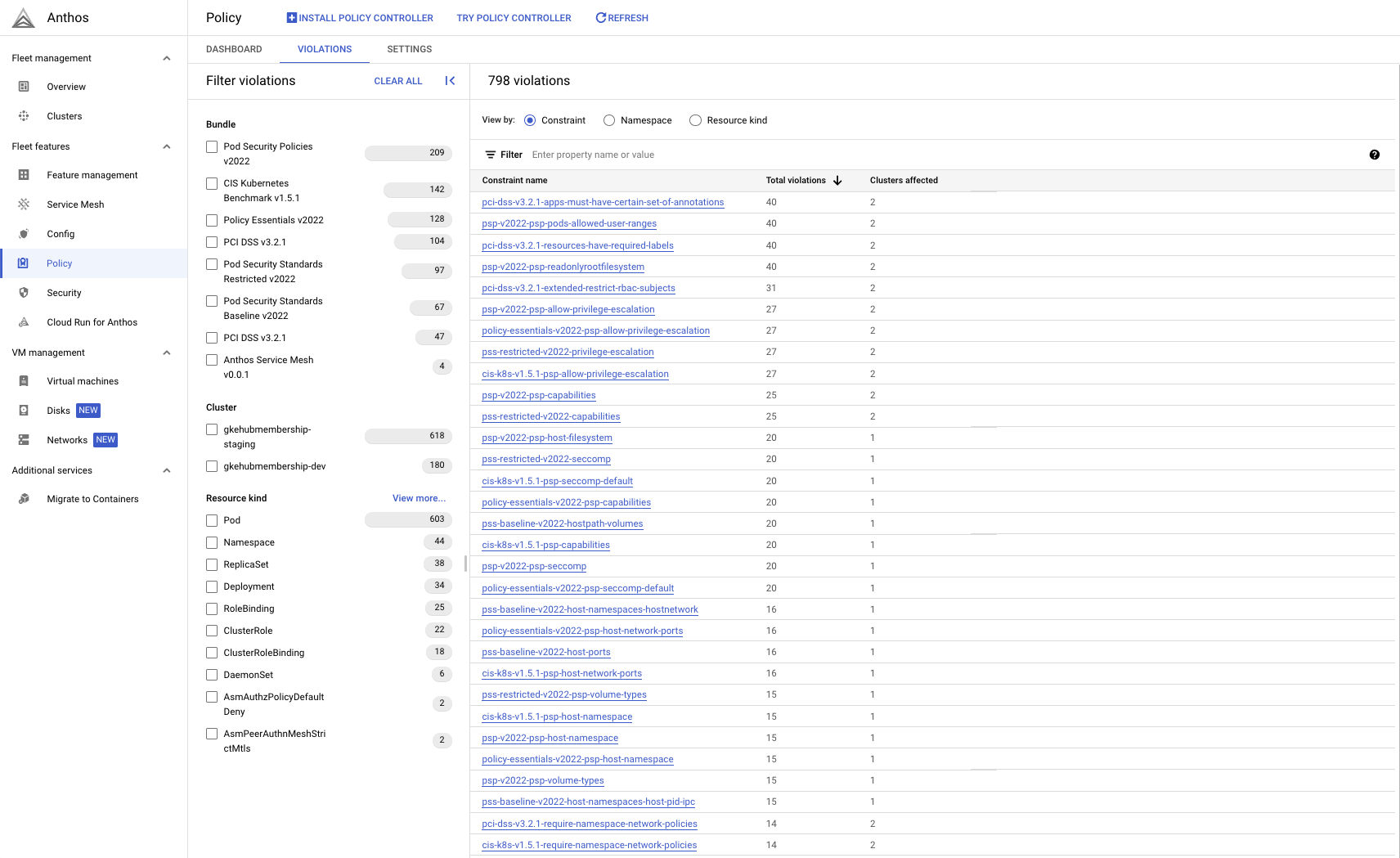Click the Service Mesh icon in sidebar
The height and width of the screenshot is (858, 1400).
click(x=24, y=204)
